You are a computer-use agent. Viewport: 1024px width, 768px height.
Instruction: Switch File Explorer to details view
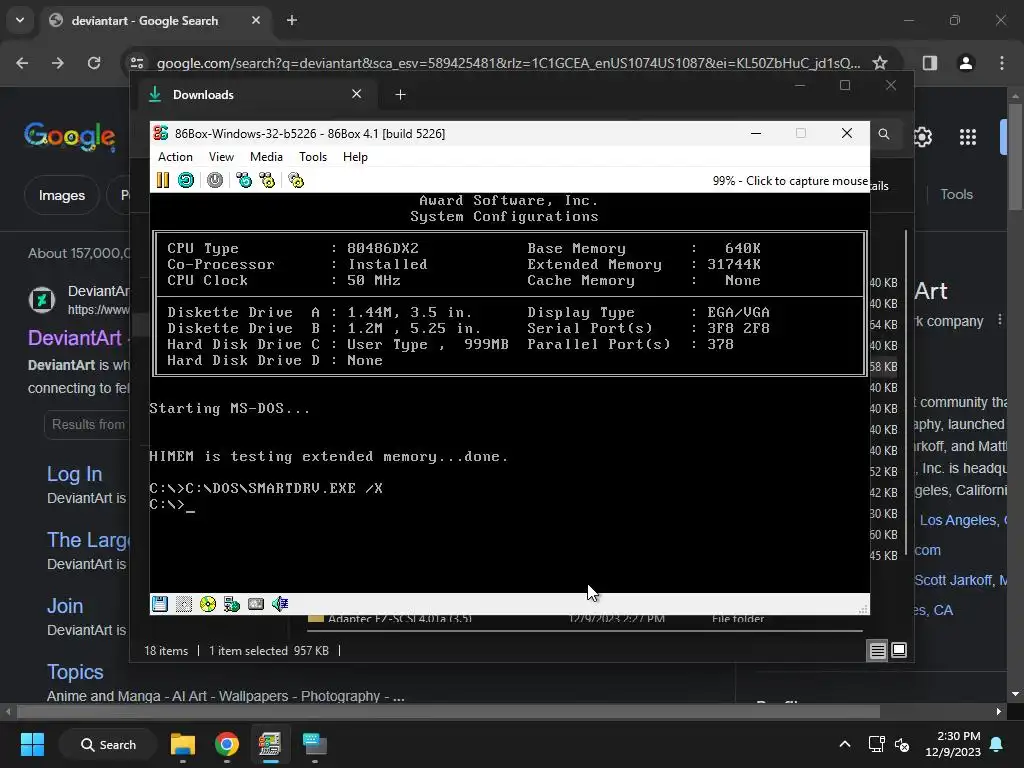878,650
